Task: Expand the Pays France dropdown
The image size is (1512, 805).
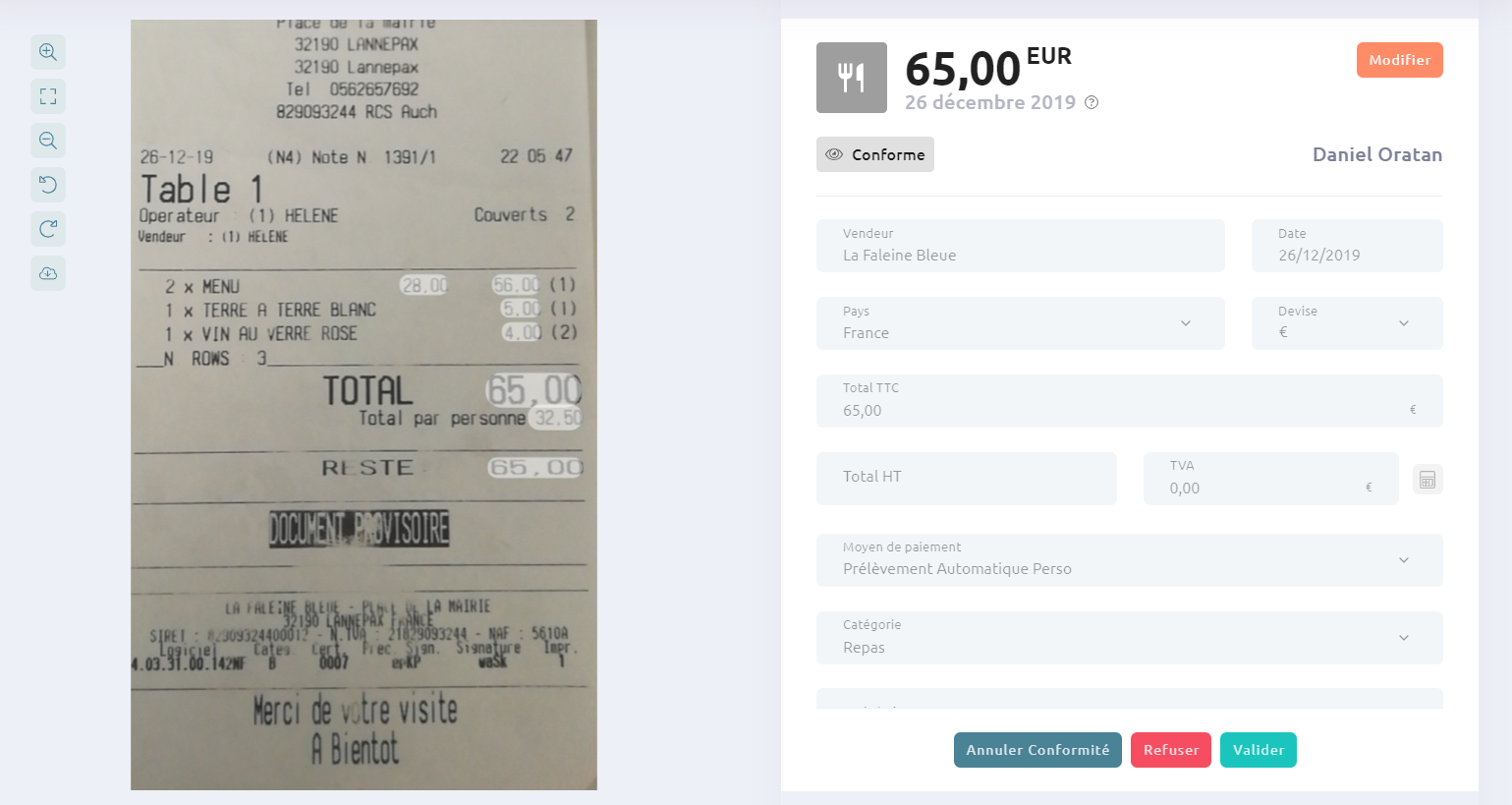Action: [1021, 323]
